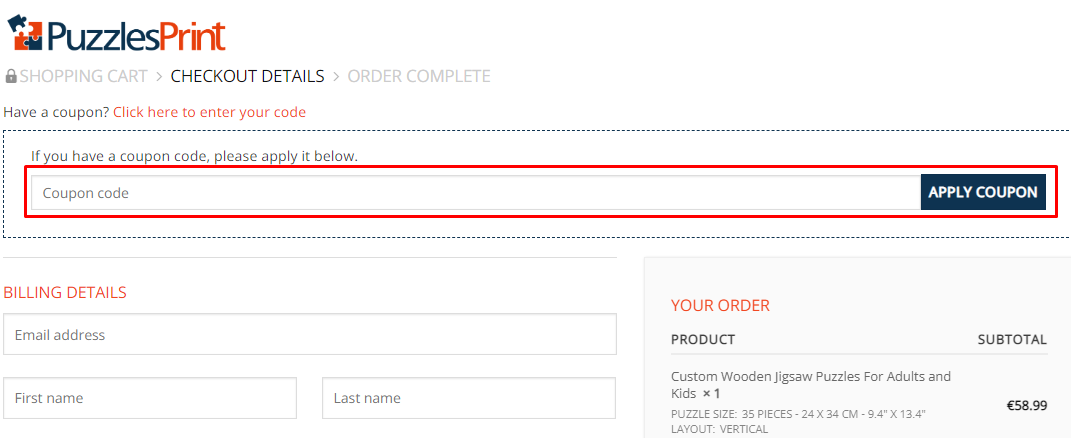Select the Checkout Details step
The width and height of the screenshot is (1071, 438).
click(x=247, y=76)
